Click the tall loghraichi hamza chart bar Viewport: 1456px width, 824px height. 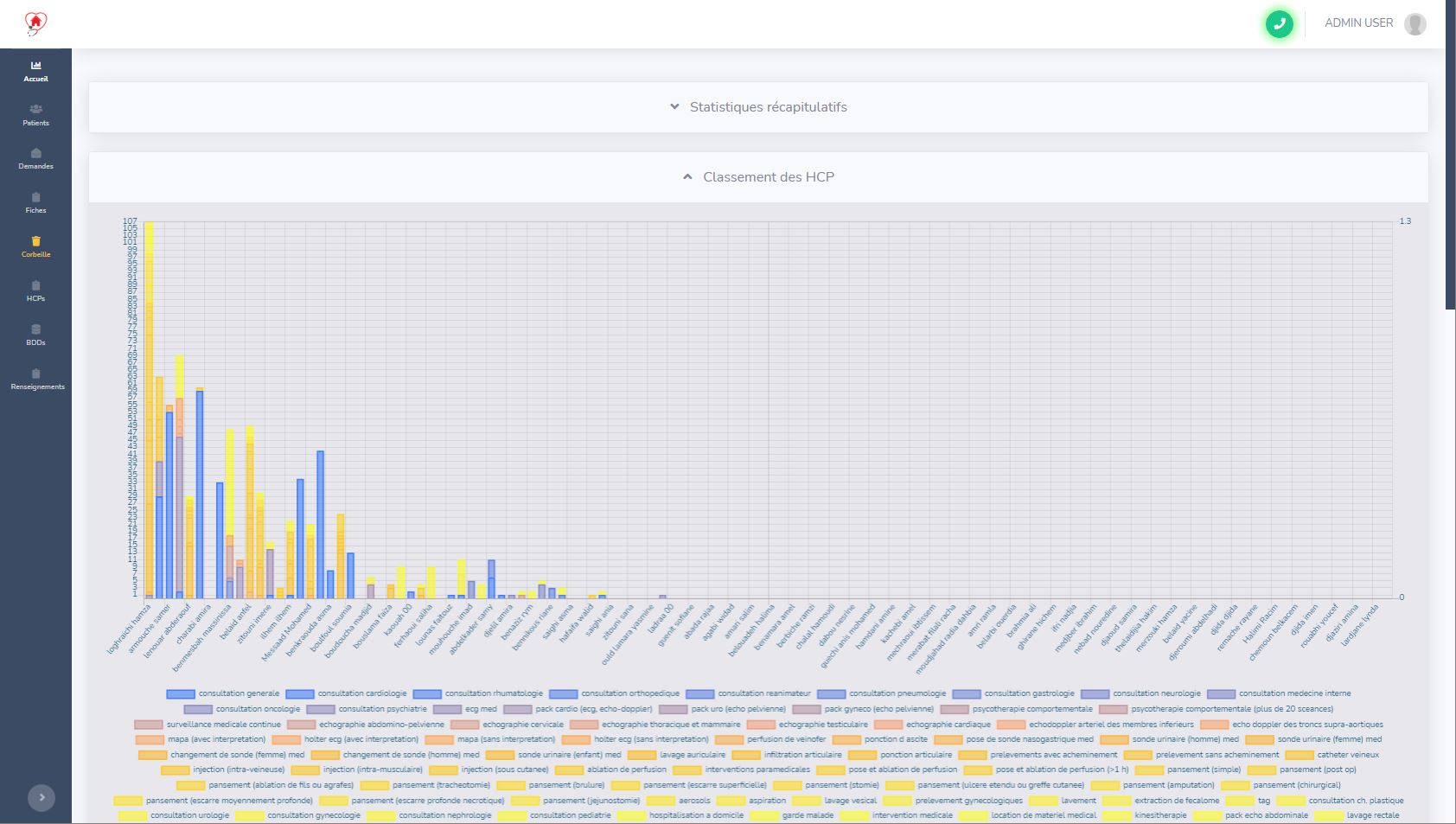149,406
